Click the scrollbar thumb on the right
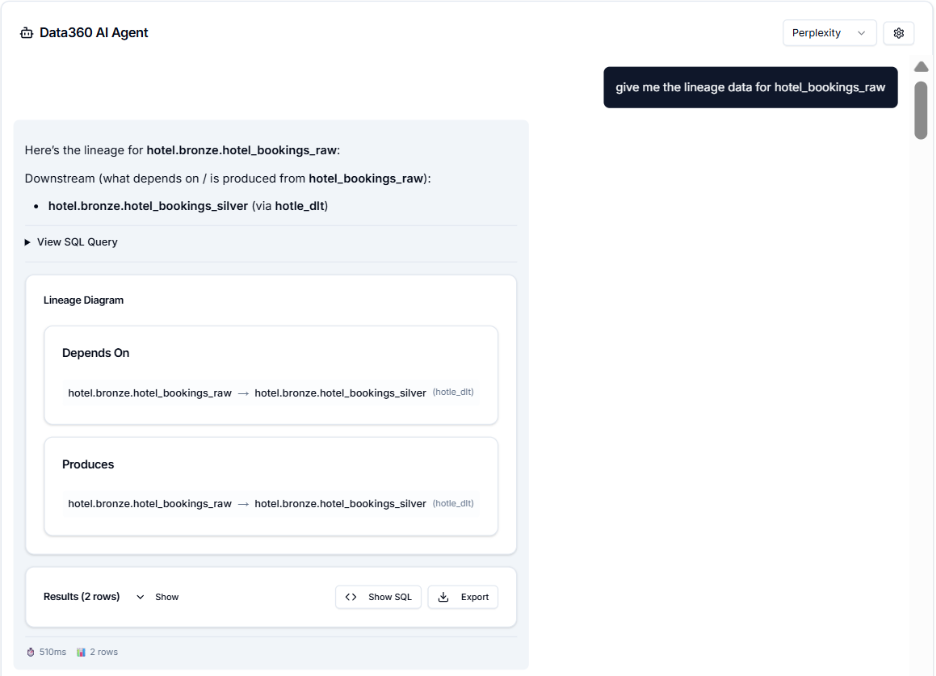The height and width of the screenshot is (676, 936). pyautogui.click(x=920, y=110)
